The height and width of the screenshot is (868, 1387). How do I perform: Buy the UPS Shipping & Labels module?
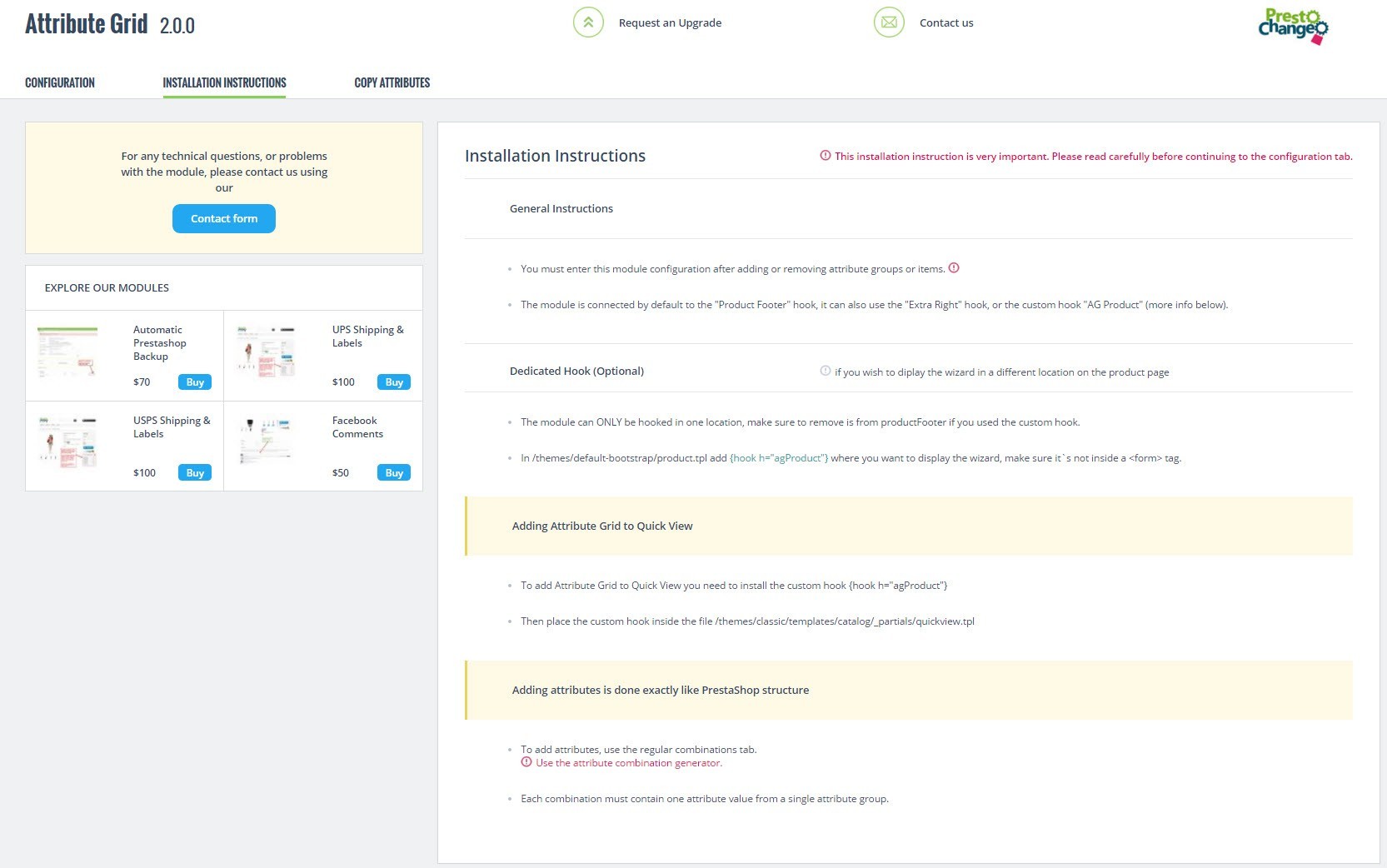[394, 382]
